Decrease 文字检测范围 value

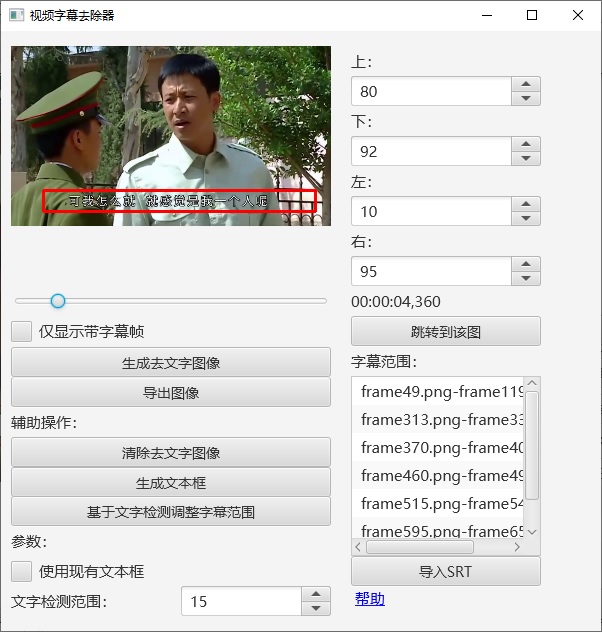[x=316, y=609]
